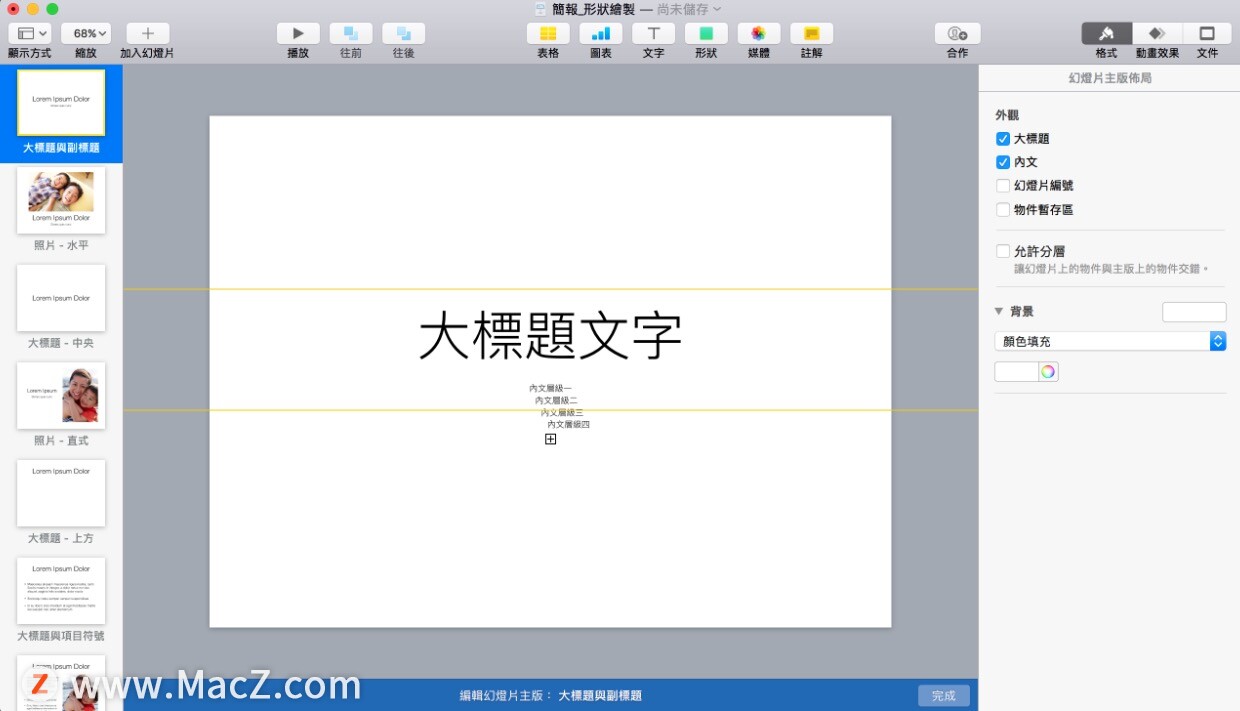The image size is (1240, 711).
Task: Click the 完成 done button
Action: click(943, 696)
